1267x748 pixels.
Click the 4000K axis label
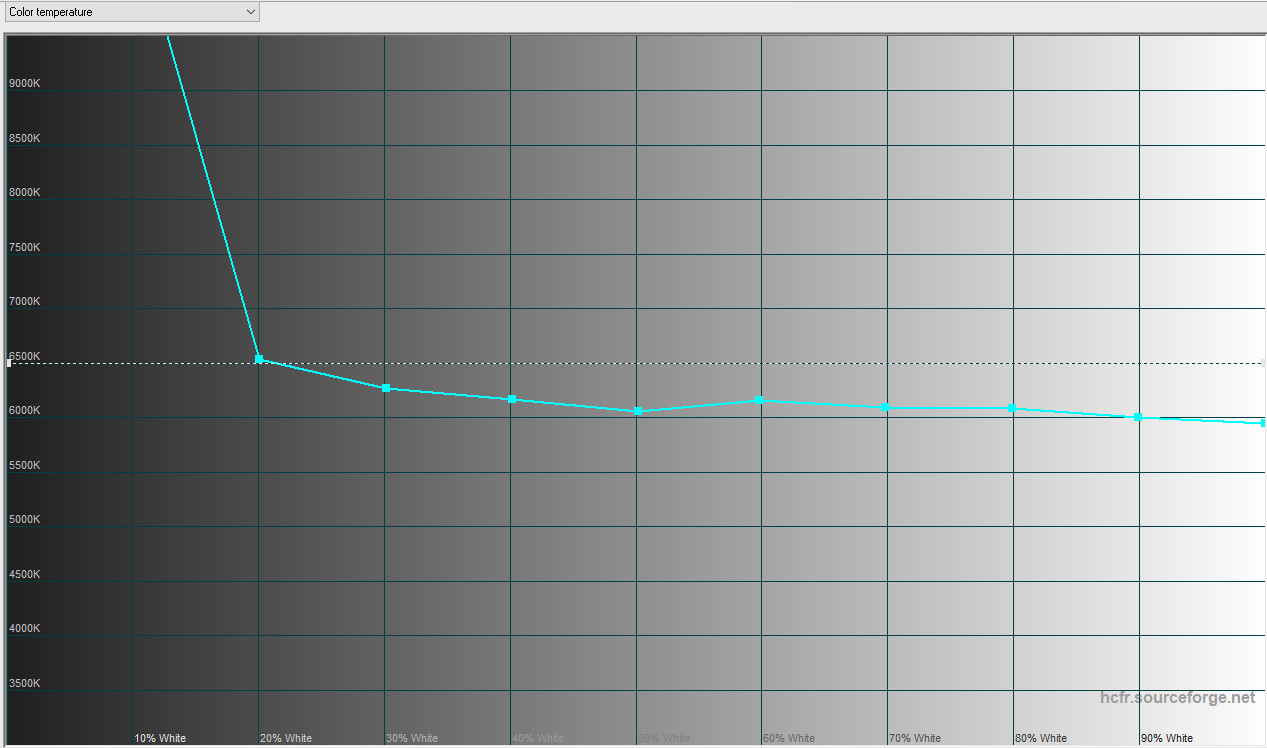click(24, 629)
